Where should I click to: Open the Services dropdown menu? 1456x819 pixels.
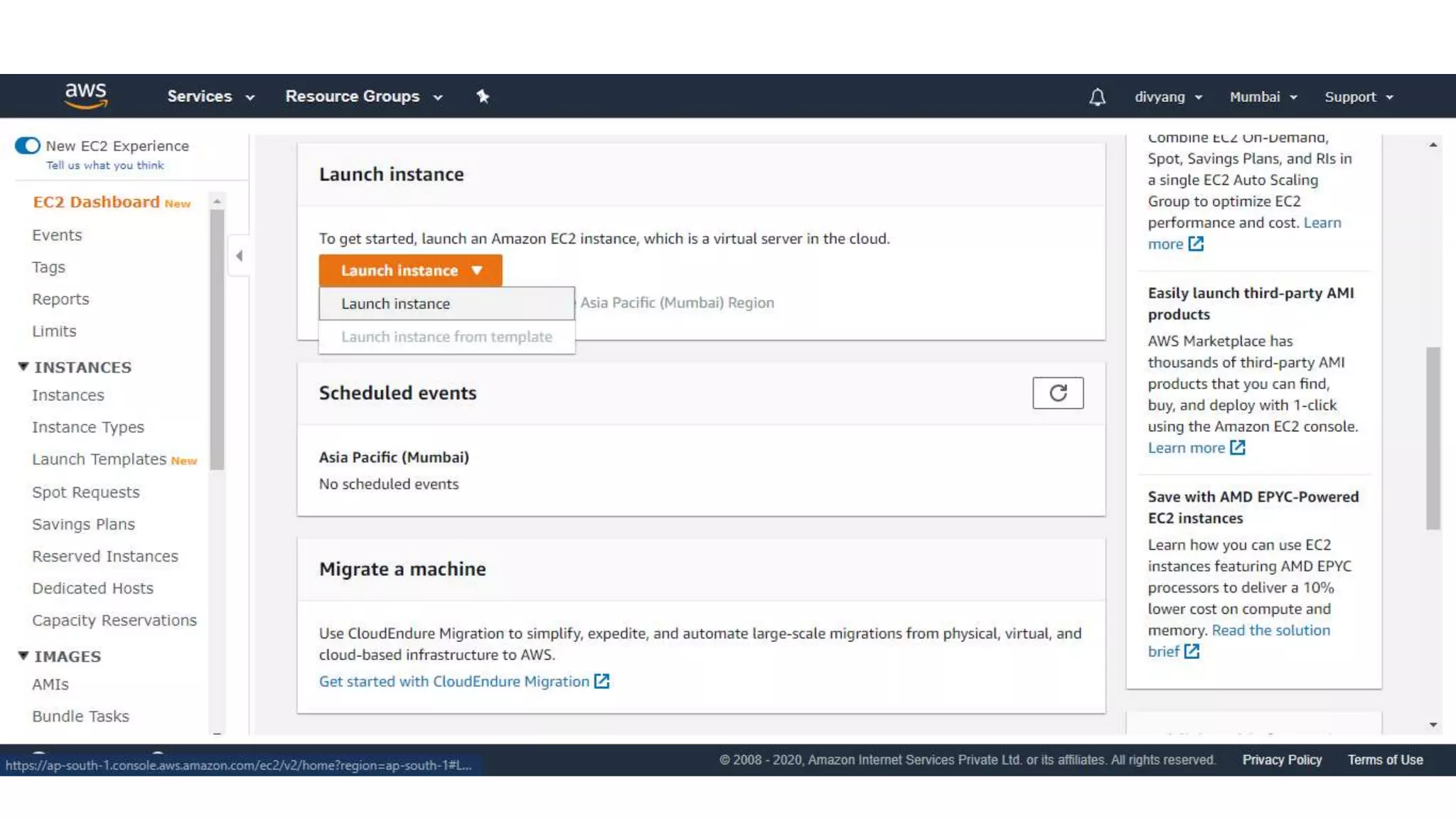(210, 96)
